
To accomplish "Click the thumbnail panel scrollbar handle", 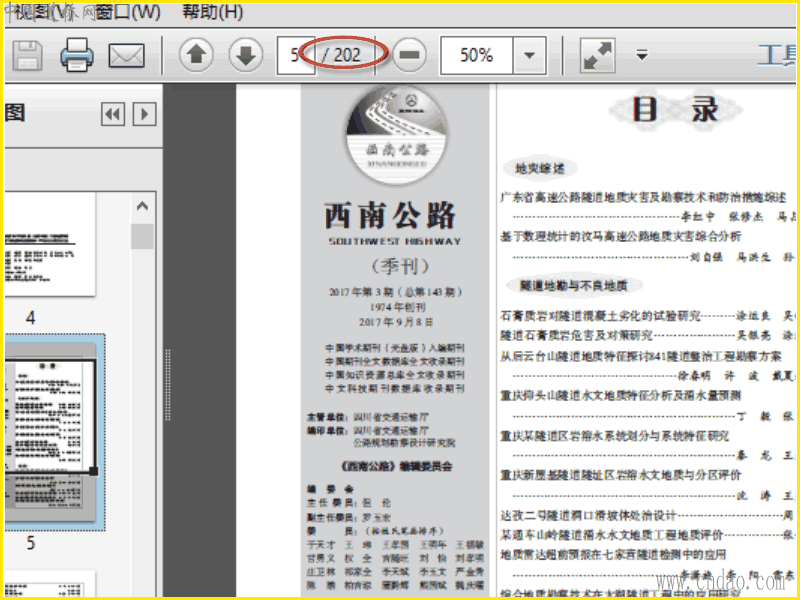I will pos(142,236).
